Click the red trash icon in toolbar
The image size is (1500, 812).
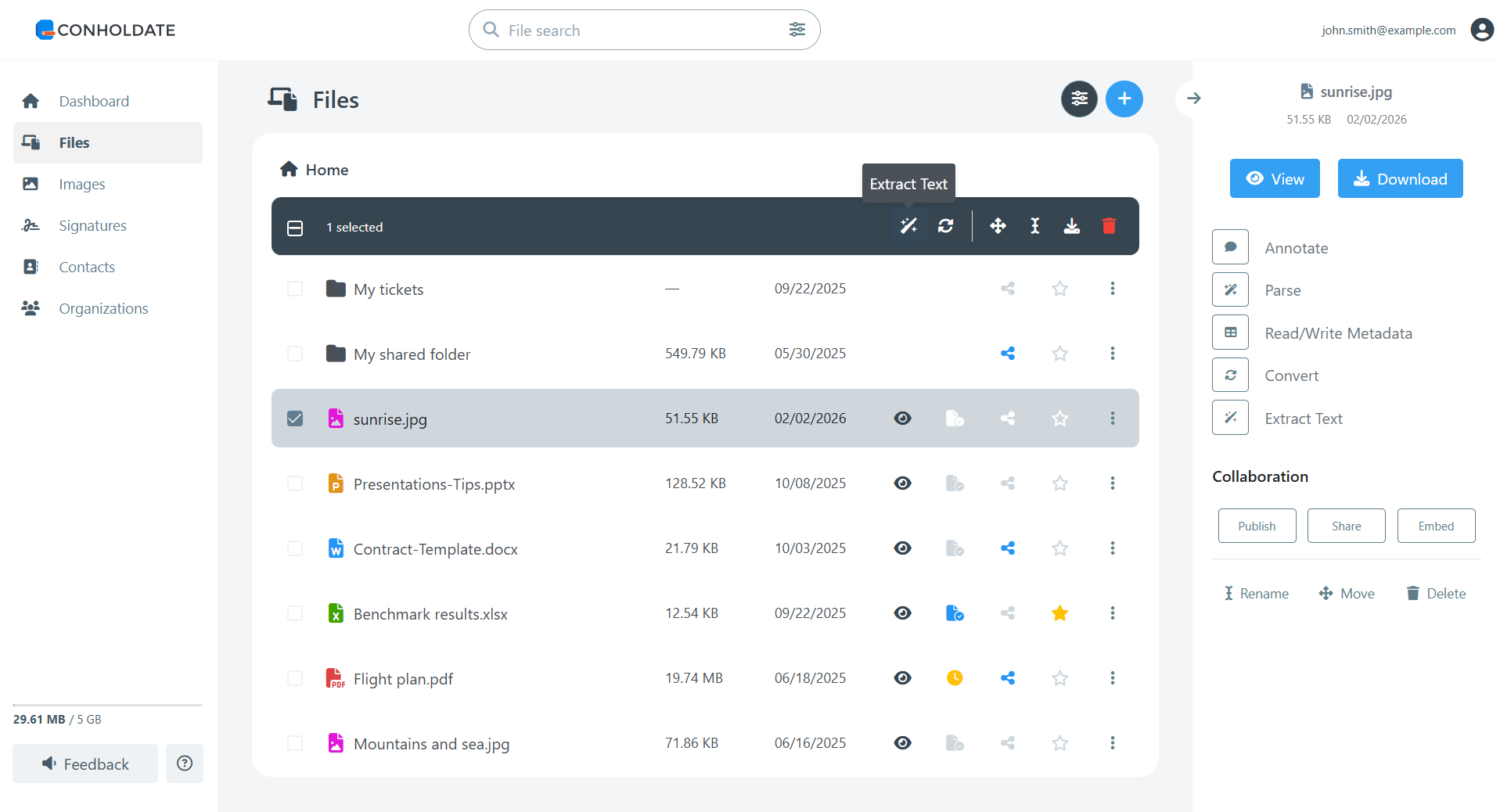pos(1109,226)
